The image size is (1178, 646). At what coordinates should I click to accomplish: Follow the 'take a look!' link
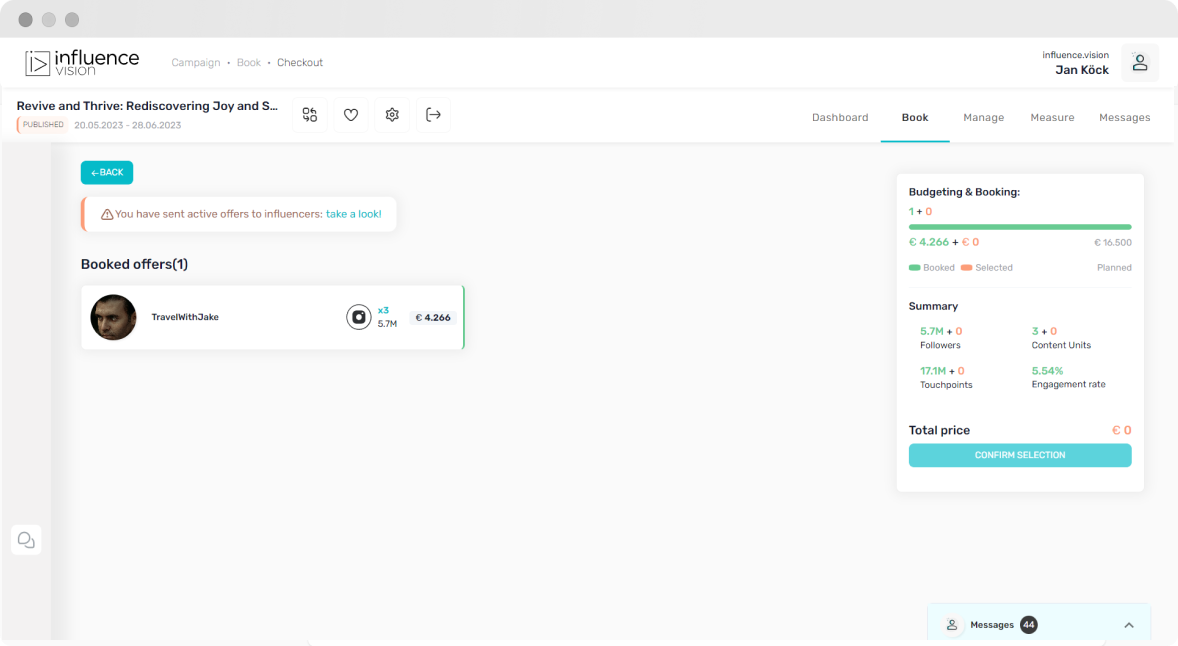point(353,214)
